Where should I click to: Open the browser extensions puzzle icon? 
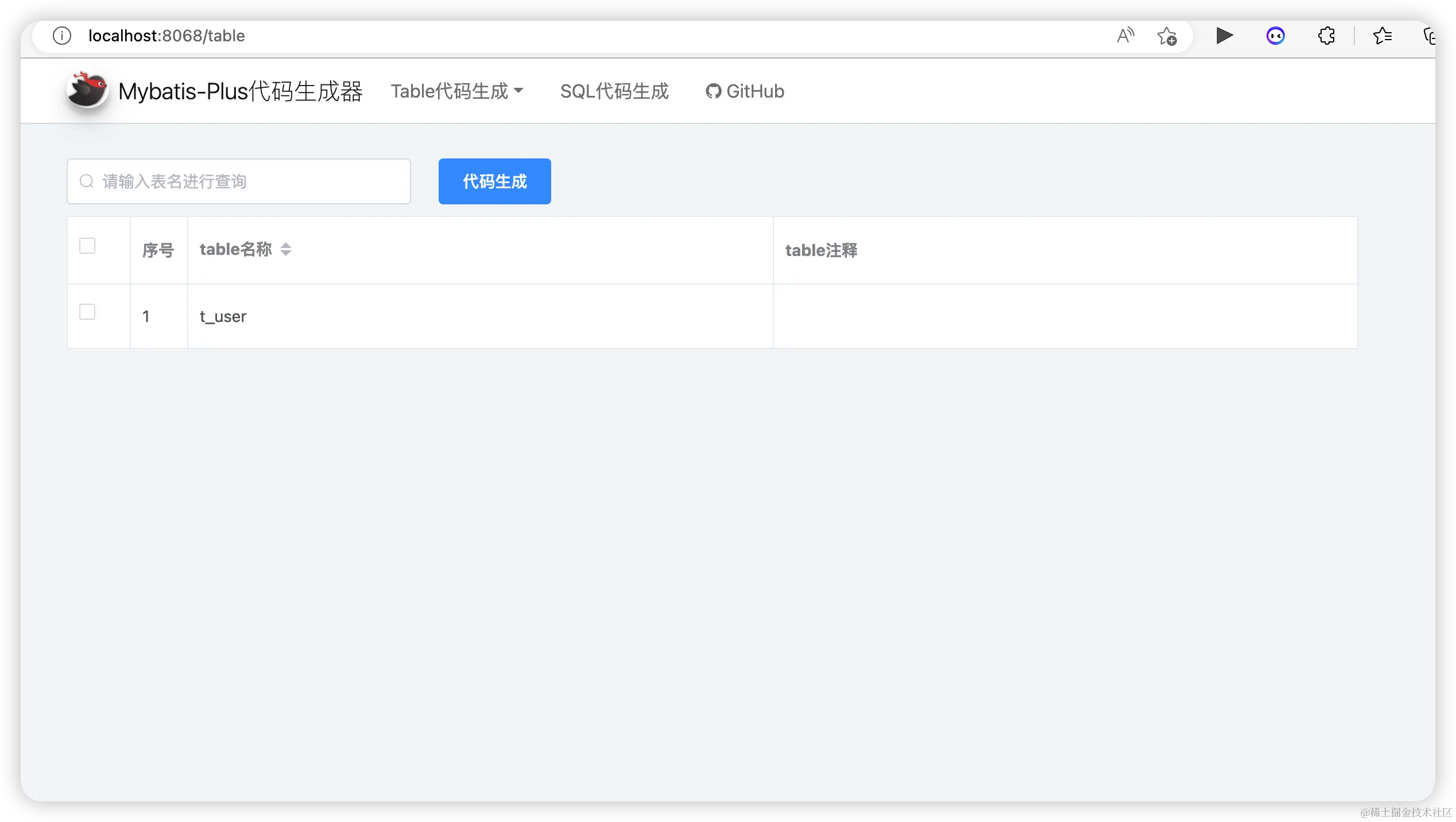tap(1326, 36)
